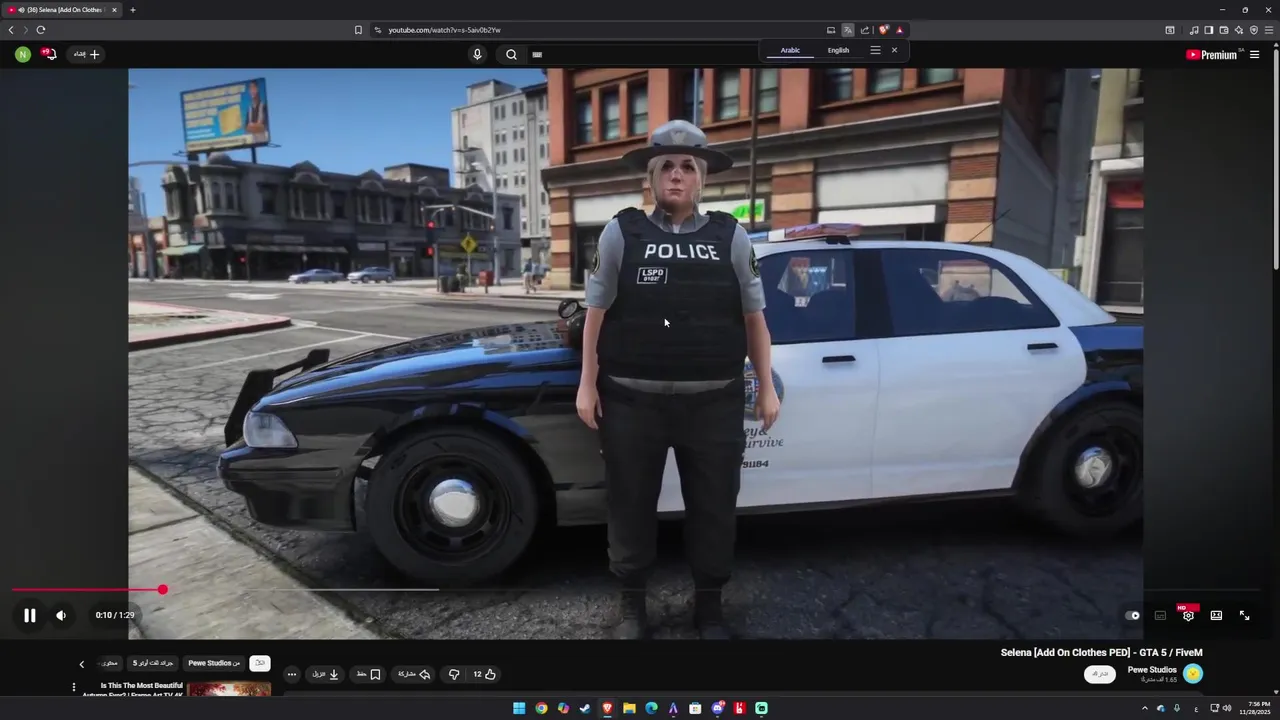
Task: Click the YouTube search magnifier icon
Action: (x=511, y=55)
